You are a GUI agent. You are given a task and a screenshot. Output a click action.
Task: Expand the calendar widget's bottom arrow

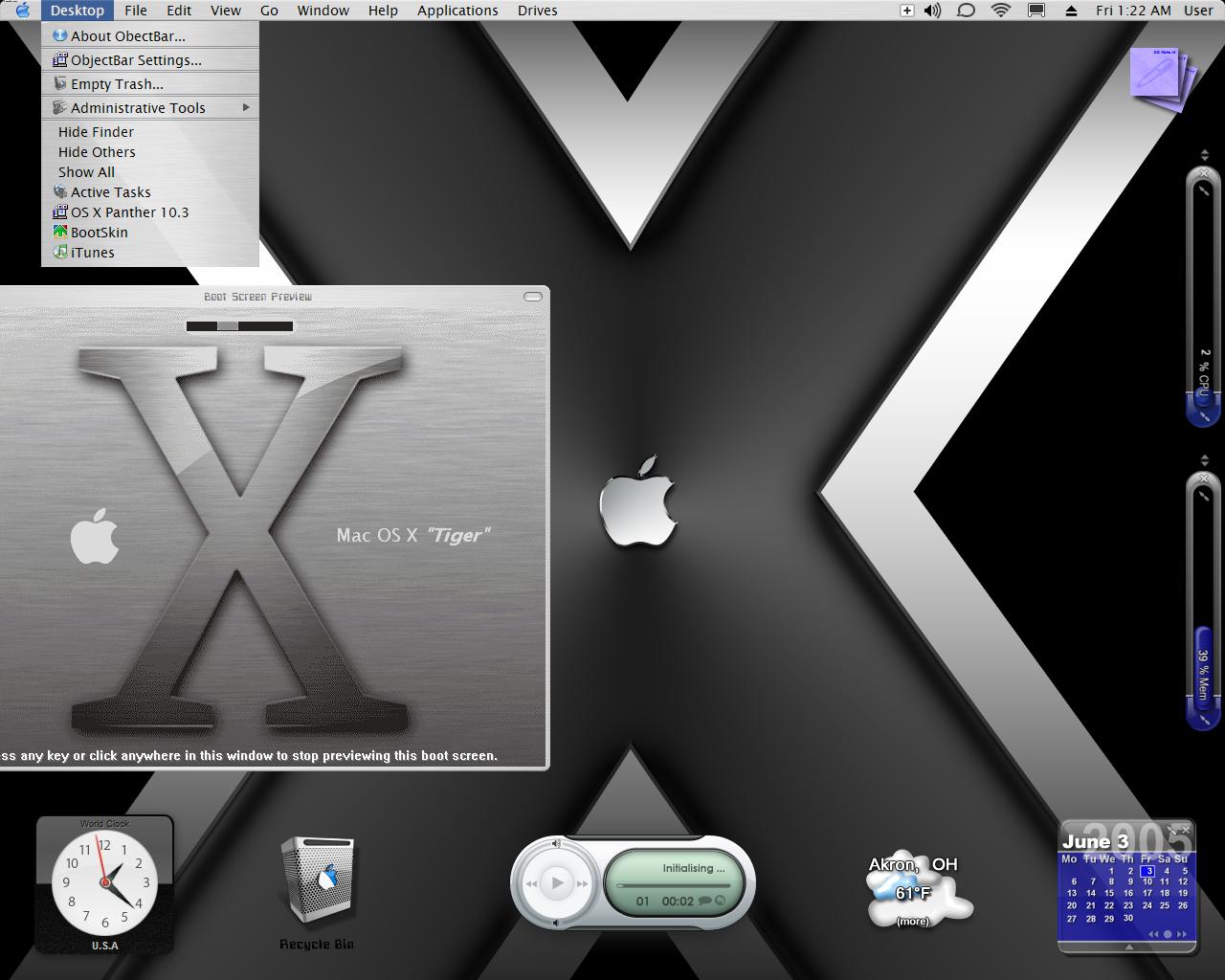click(1128, 947)
